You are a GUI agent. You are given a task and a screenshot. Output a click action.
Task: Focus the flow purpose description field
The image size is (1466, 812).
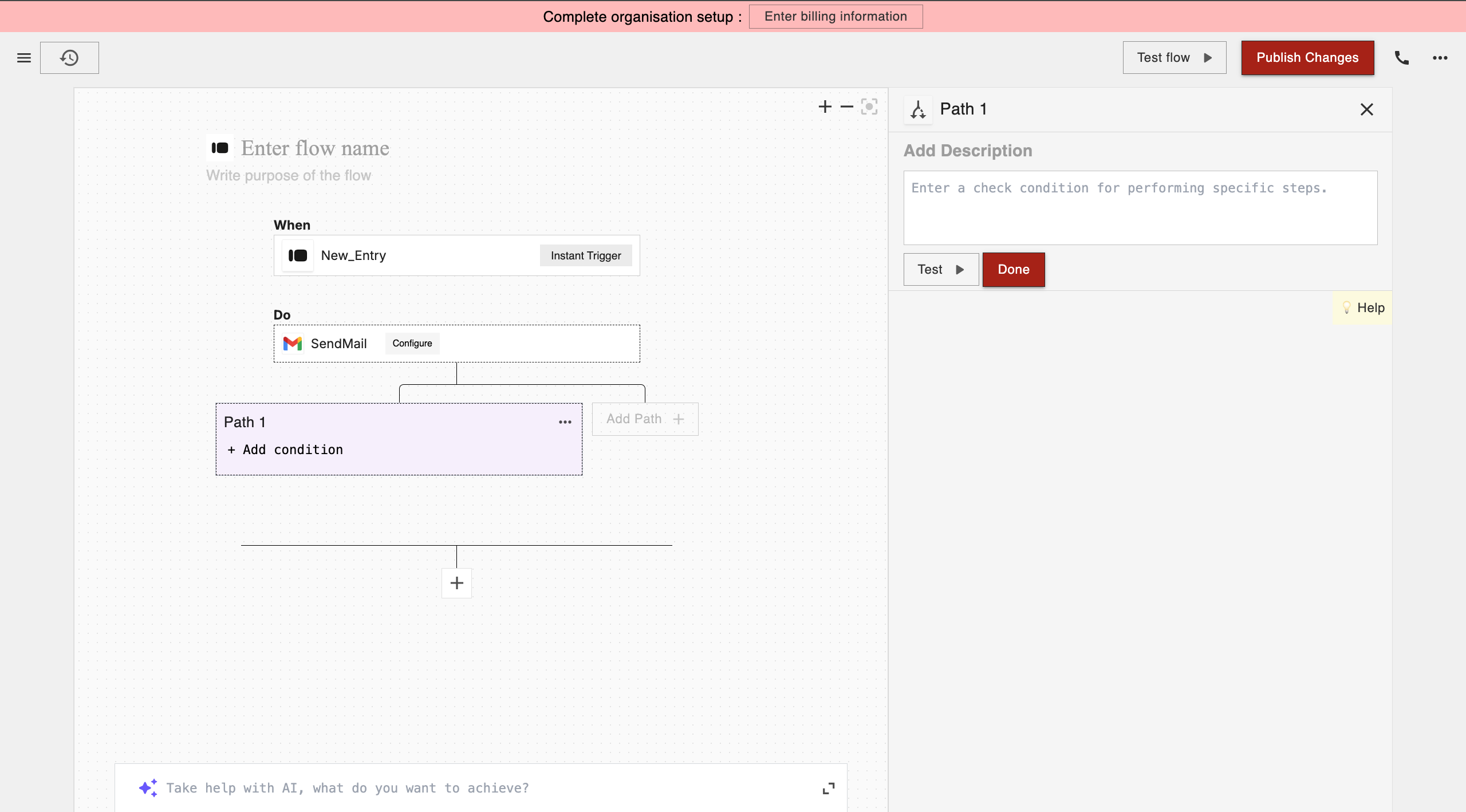tap(289, 175)
